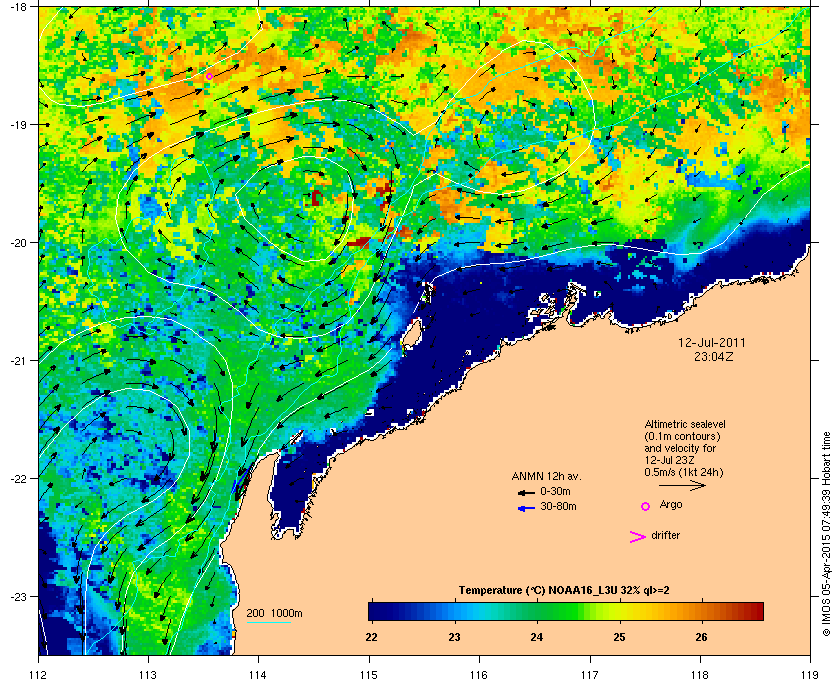Click the date text 12-Jul-2011
This screenshot has height=680, width=840.
pyautogui.click(x=711, y=343)
